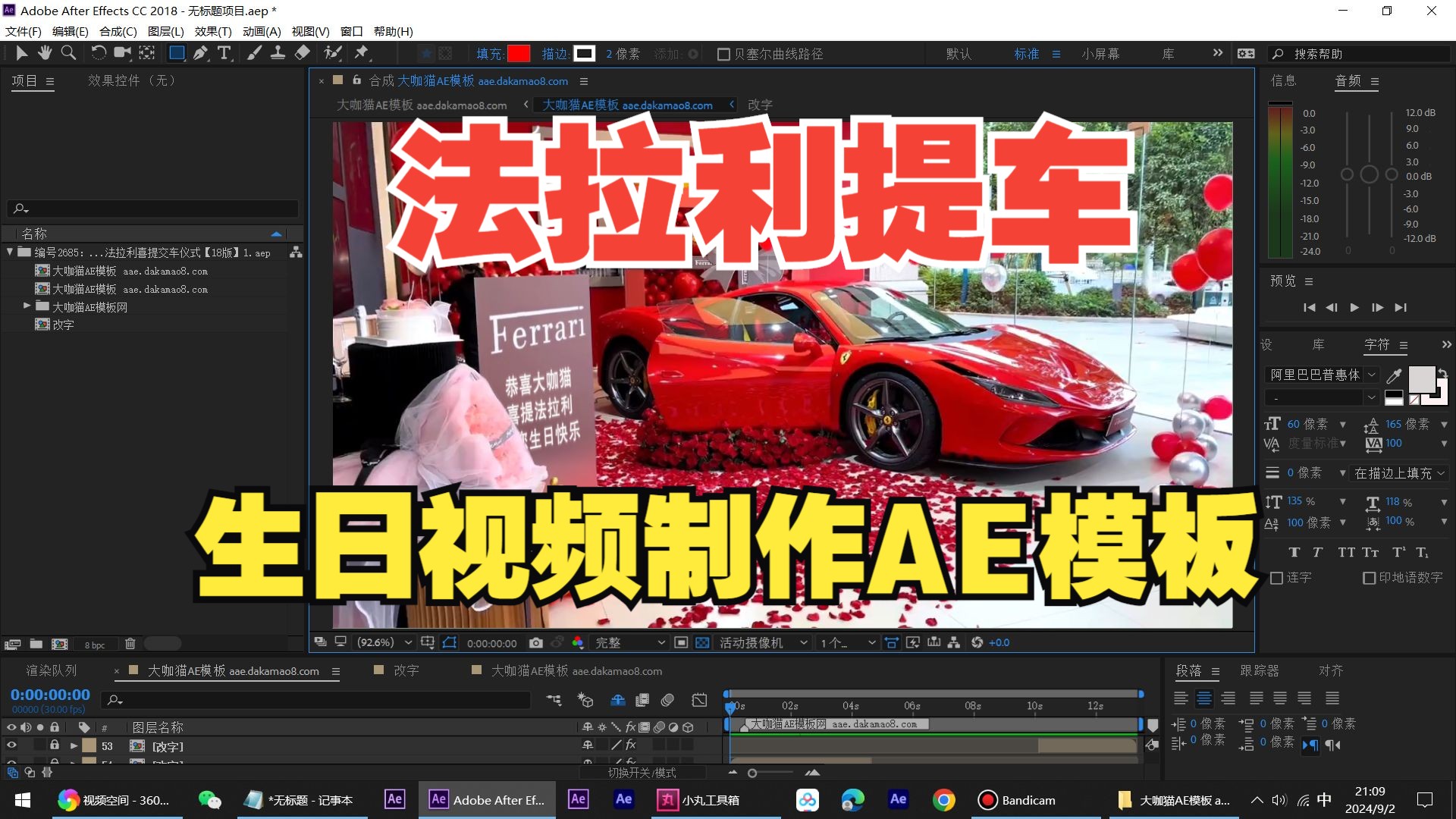Image resolution: width=1456 pixels, height=819 pixels.
Task: Select the Zoom magnifier tool
Action: coord(68,53)
